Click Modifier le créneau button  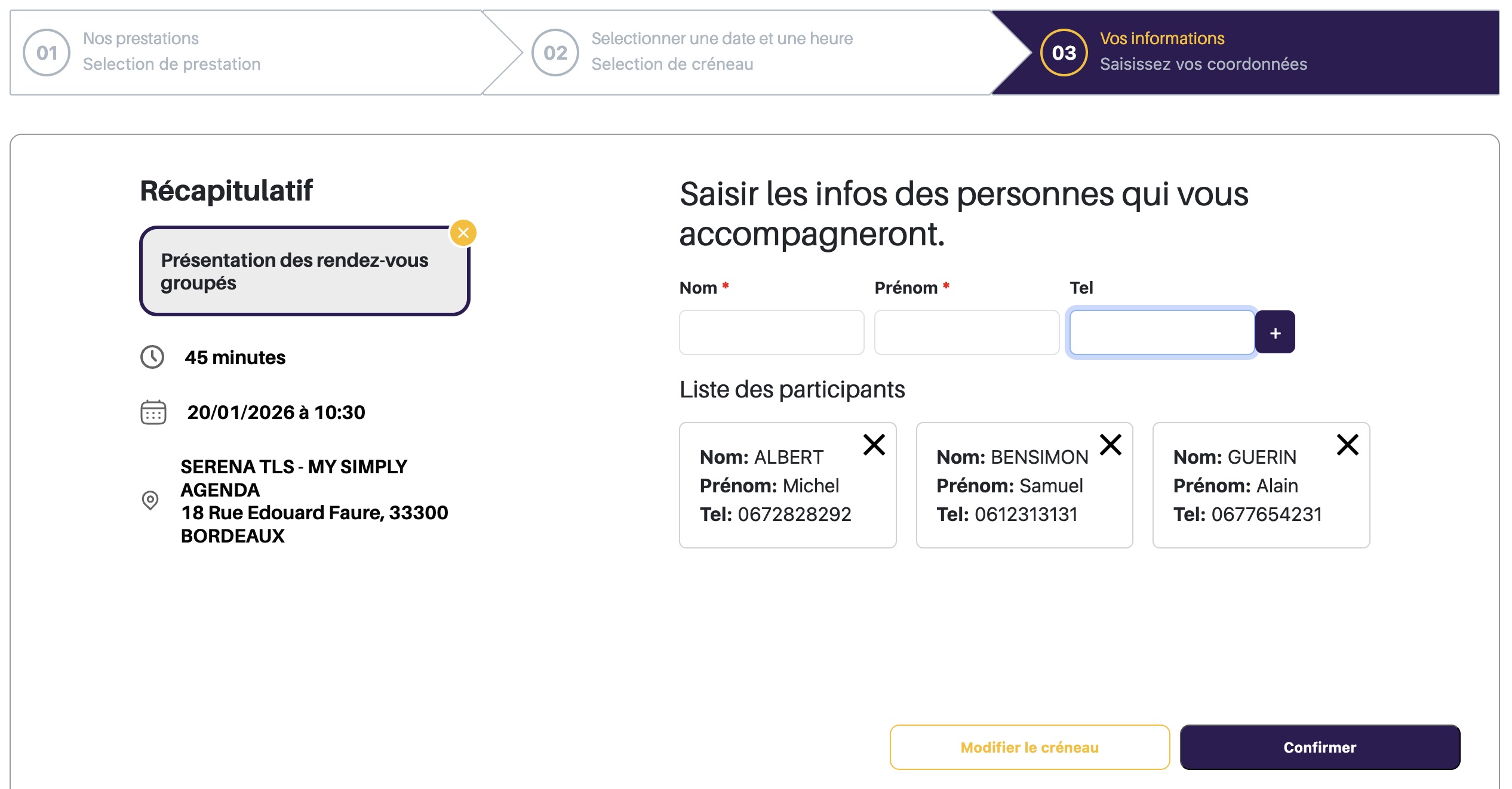(x=1029, y=747)
